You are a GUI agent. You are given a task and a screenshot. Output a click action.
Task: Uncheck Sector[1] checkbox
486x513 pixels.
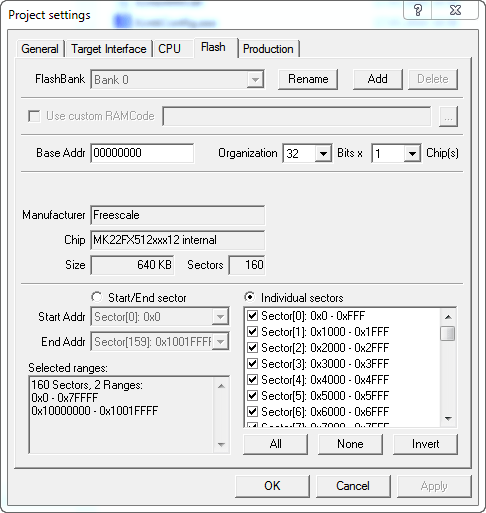252,331
